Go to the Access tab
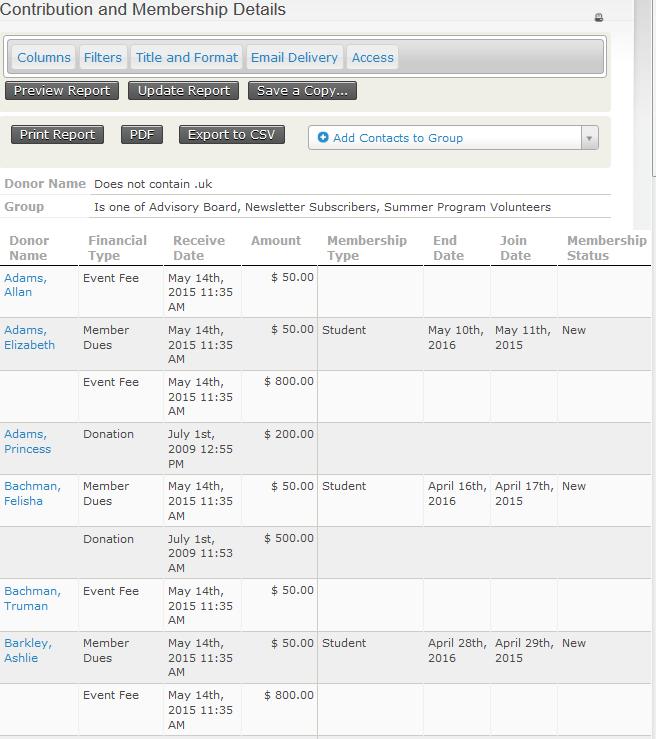The height and width of the screenshot is (739, 656). pyautogui.click(x=372, y=58)
